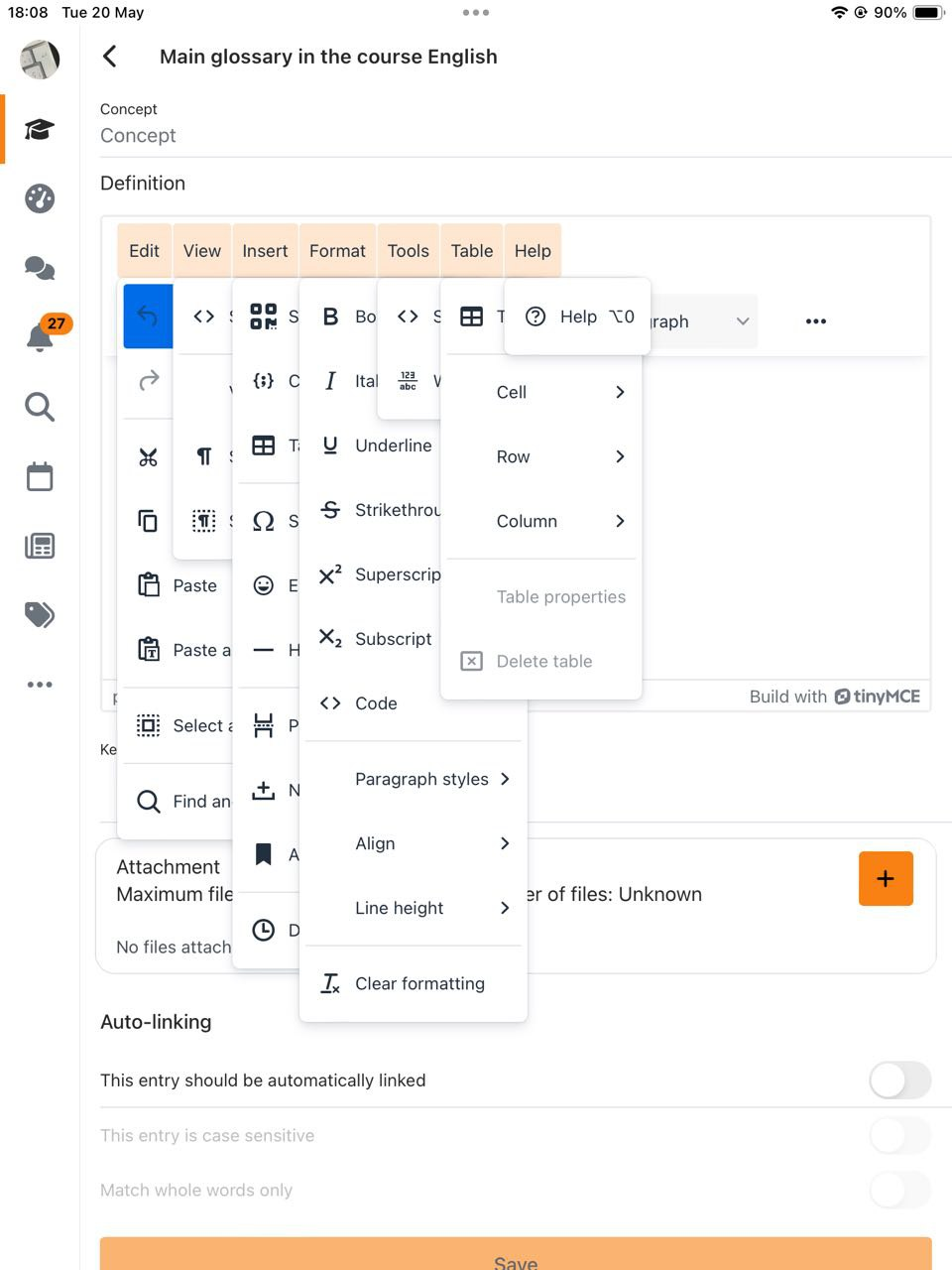Open the messages chat bubbles icon
This screenshot has width=952, height=1270.
(x=40, y=268)
